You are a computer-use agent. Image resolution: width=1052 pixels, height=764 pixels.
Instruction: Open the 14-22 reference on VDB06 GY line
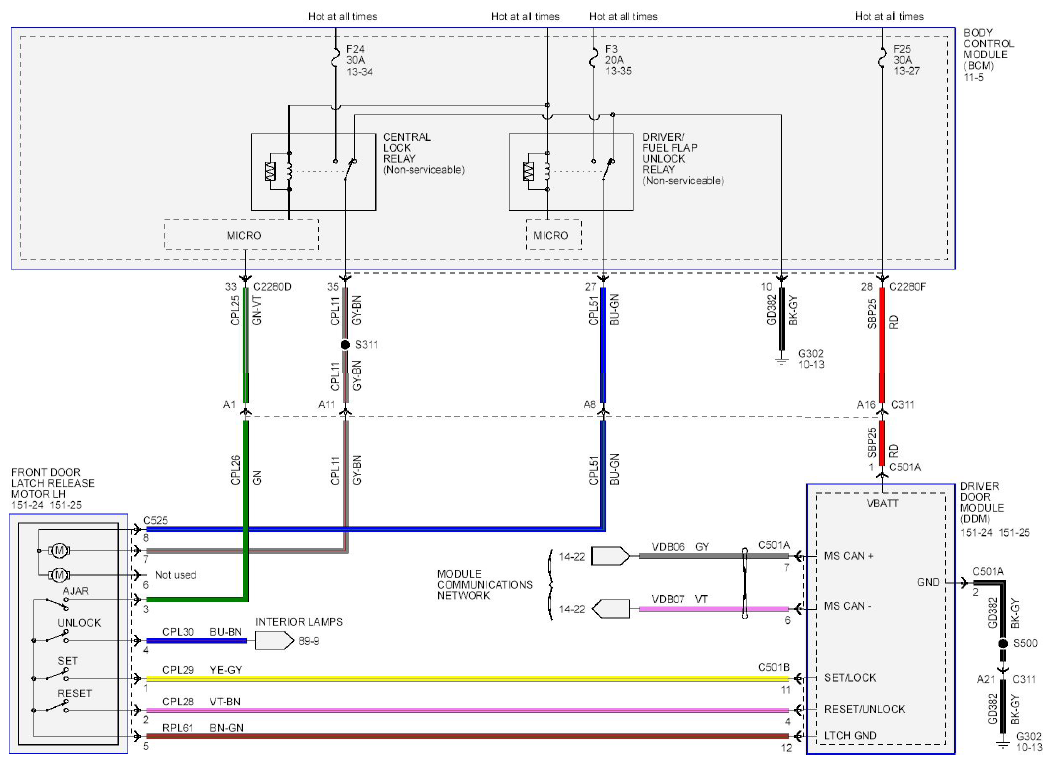tap(611, 556)
